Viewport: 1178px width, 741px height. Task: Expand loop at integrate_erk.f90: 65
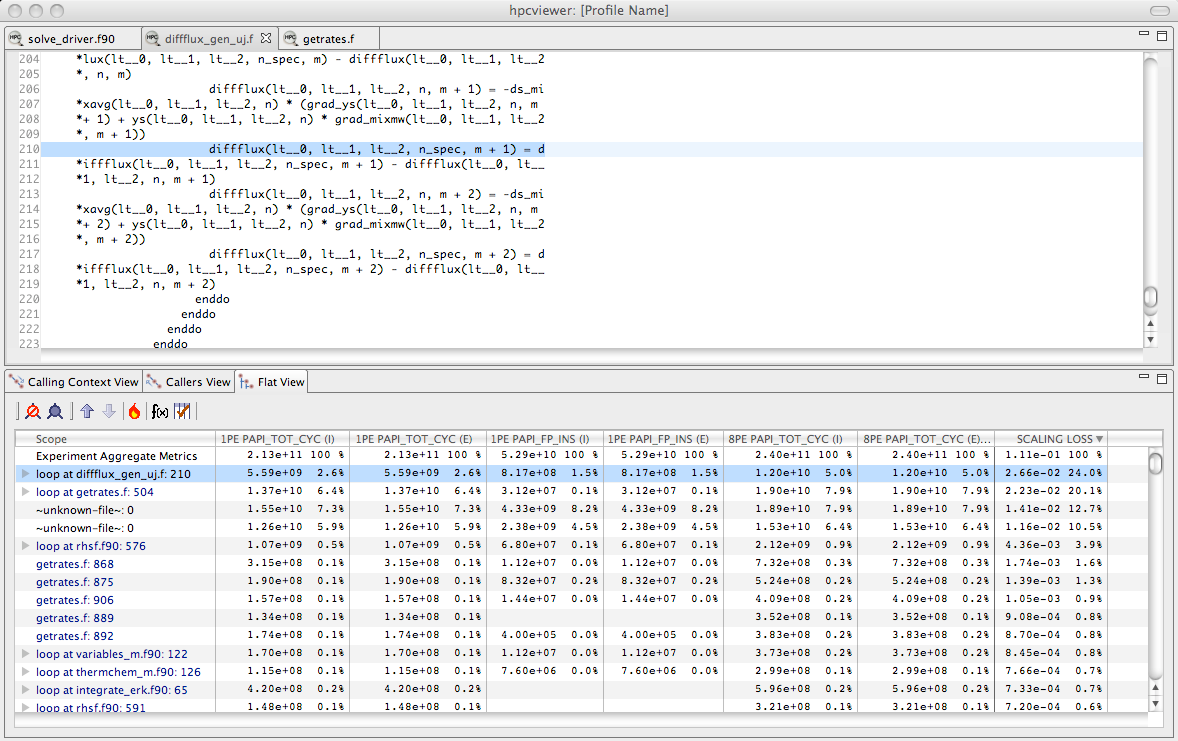(x=26, y=690)
